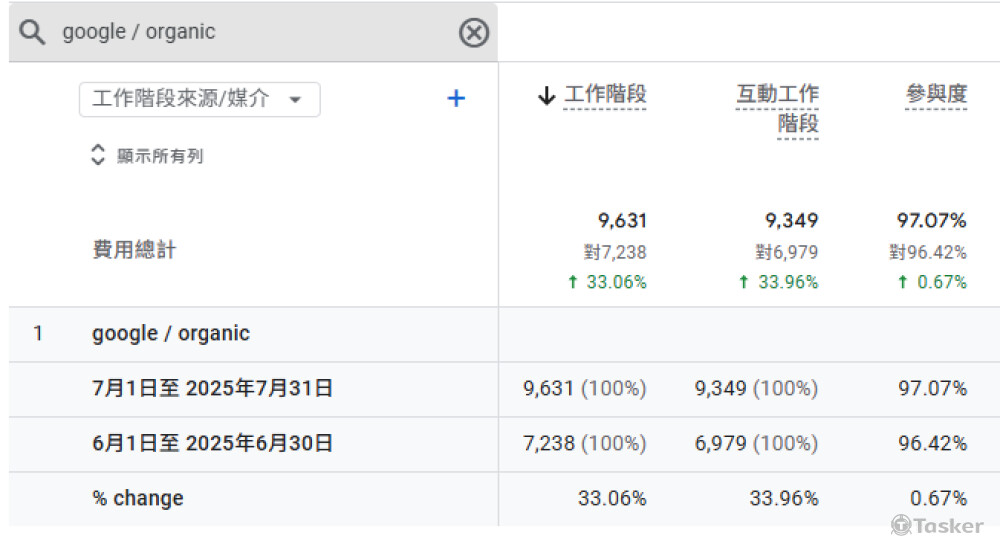Click June engagement rate 96.42% cell
This screenshot has width=1000, height=546.
932,443
